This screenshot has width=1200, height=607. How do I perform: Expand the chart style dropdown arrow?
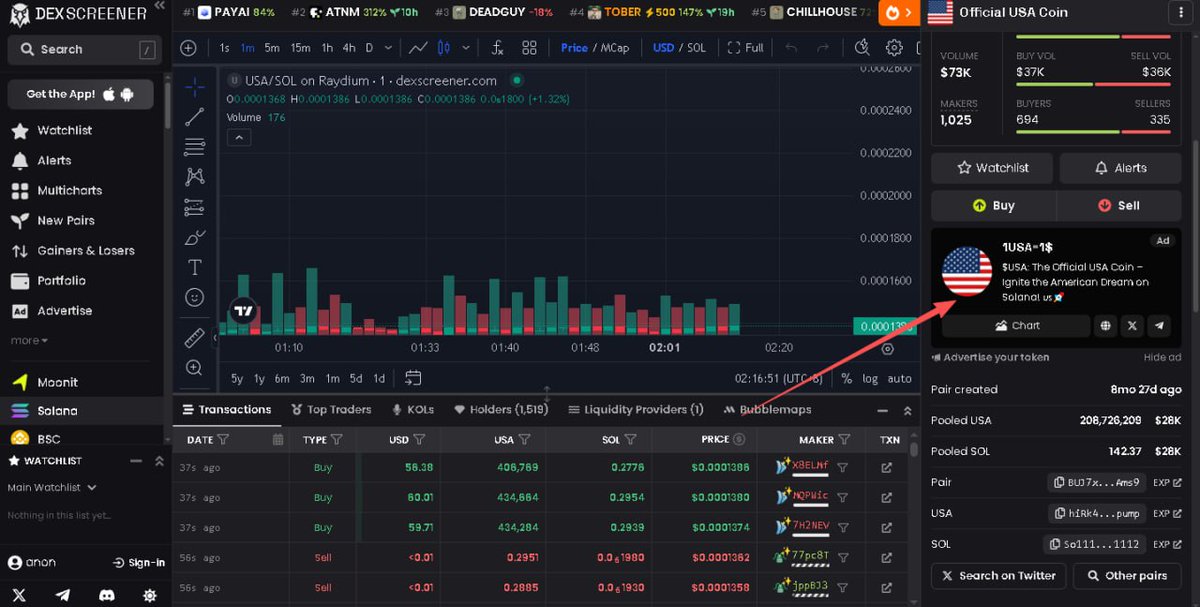click(465, 48)
